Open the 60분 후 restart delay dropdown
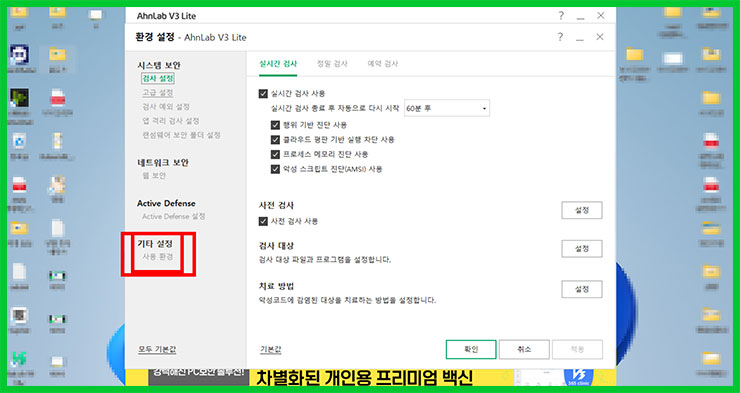 pos(447,109)
